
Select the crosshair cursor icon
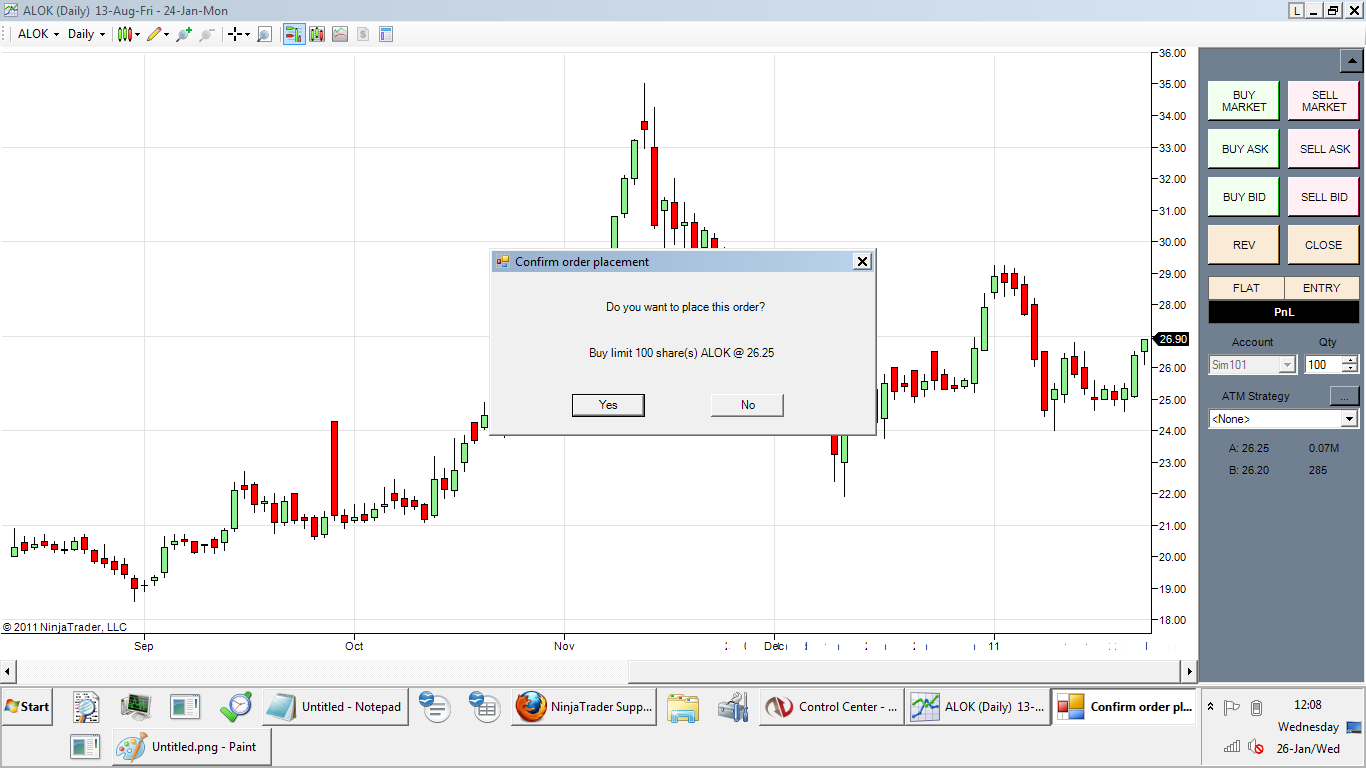click(235, 34)
